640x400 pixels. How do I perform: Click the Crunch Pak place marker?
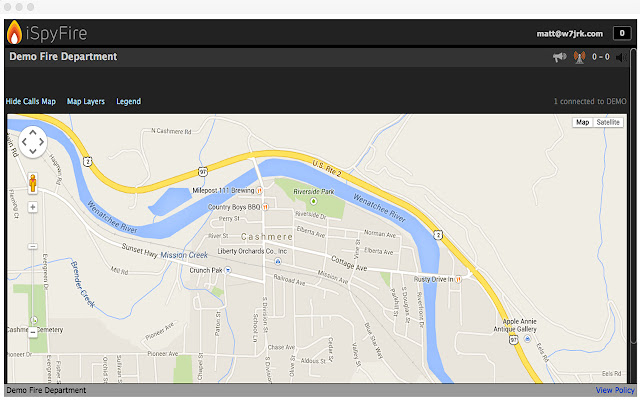pyautogui.click(x=228, y=270)
